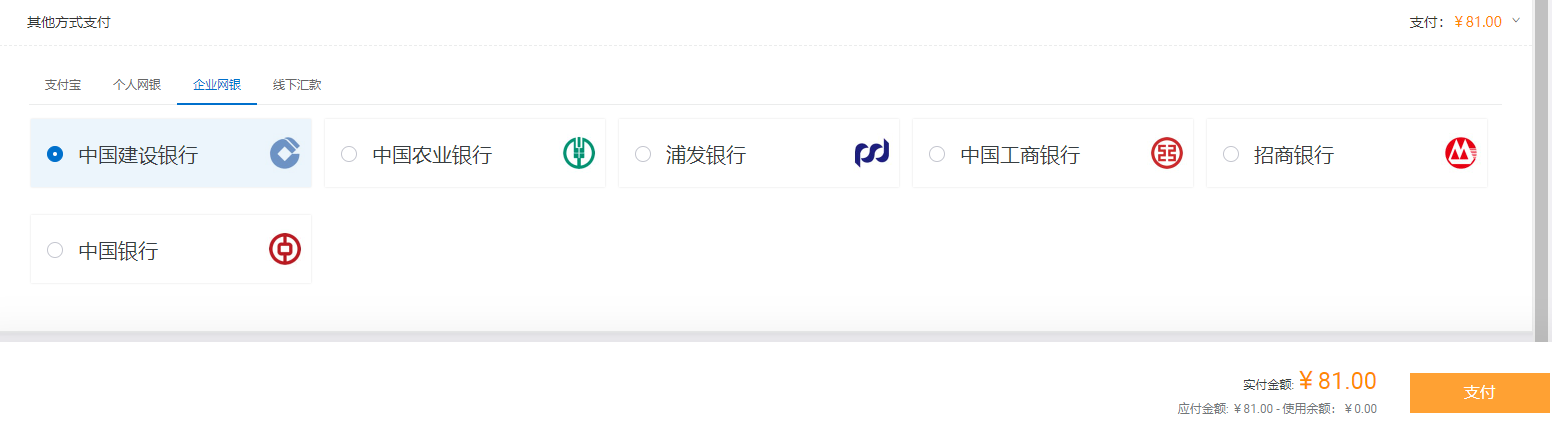Screen dimensions: 1552x425
Task: Click the Agricultural Bank of China logo
Action: click(579, 153)
